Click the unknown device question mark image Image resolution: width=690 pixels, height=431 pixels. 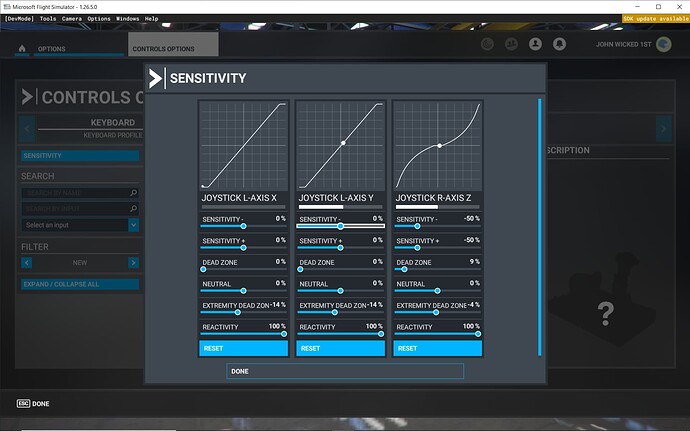click(604, 316)
